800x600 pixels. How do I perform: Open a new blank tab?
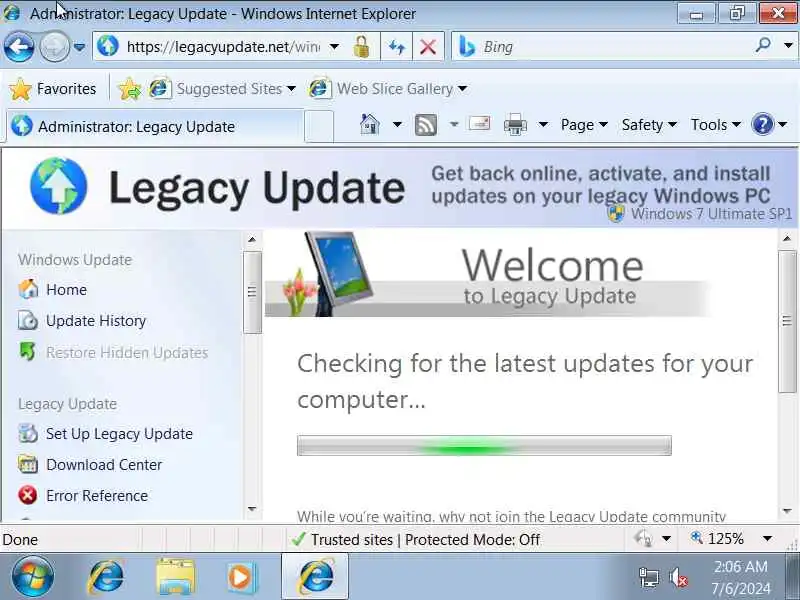pyautogui.click(x=319, y=127)
